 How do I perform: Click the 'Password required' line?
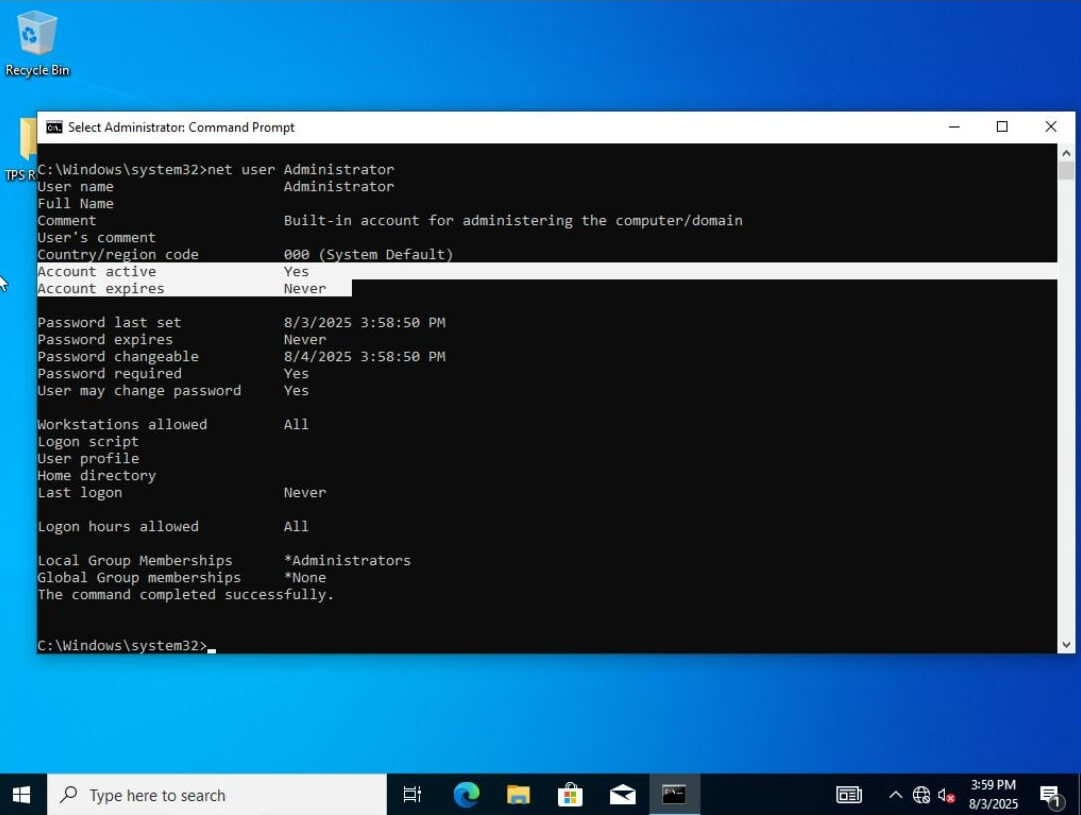[173, 374]
